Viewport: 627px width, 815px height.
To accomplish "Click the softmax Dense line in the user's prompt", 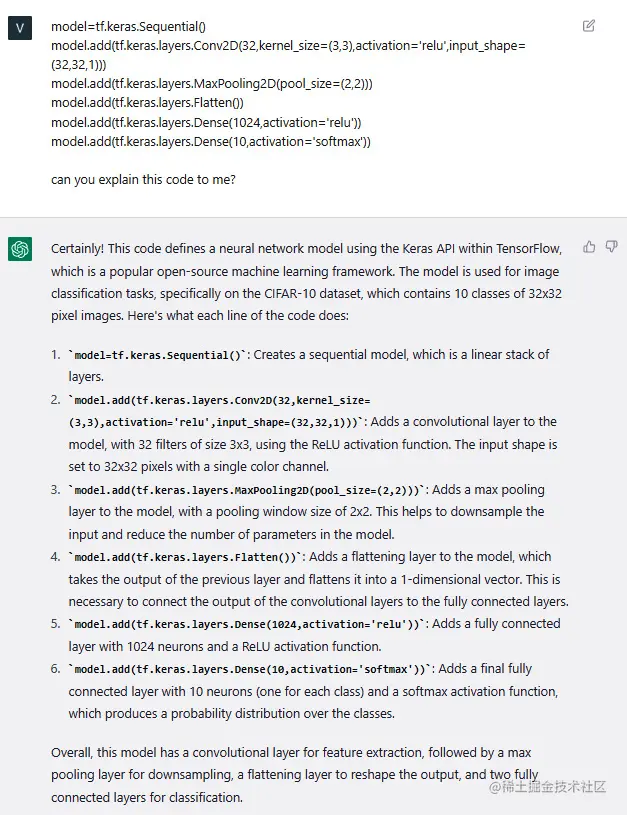I will pyautogui.click(x=211, y=142).
